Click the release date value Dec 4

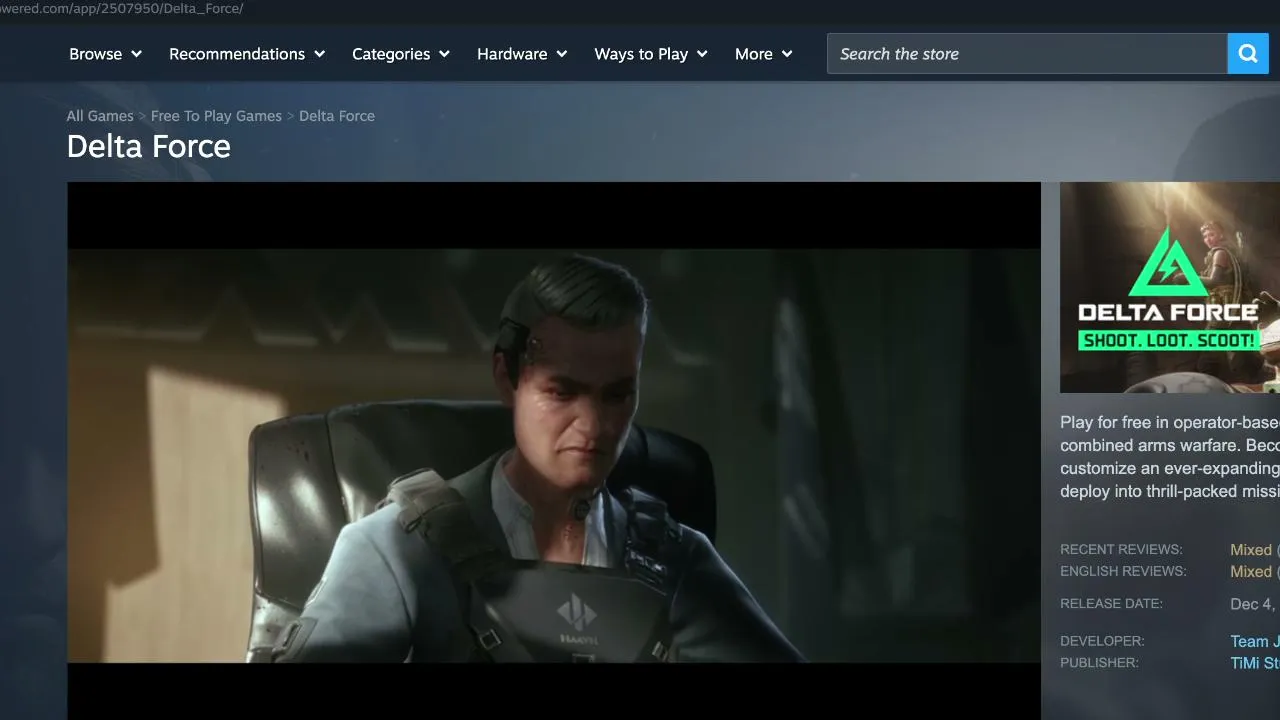click(x=1254, y=604)
